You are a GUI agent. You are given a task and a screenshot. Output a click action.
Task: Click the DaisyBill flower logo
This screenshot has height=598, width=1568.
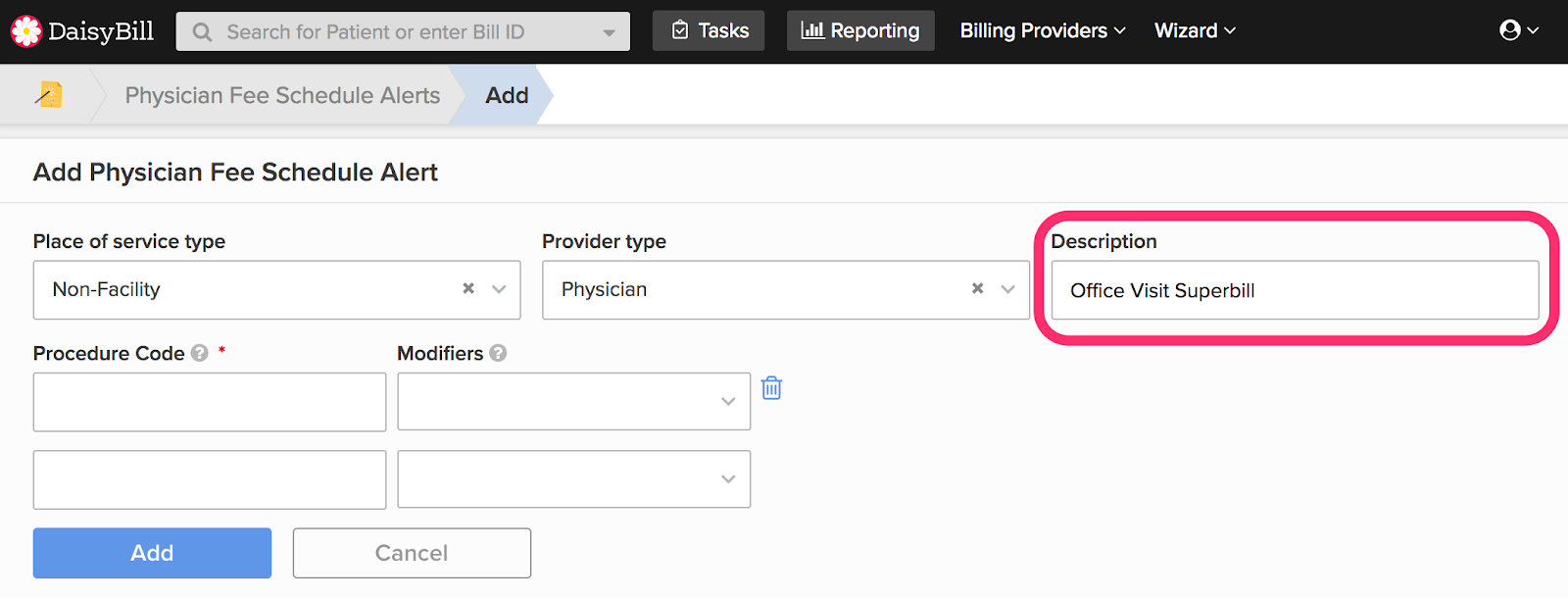[x=25, y=31]
